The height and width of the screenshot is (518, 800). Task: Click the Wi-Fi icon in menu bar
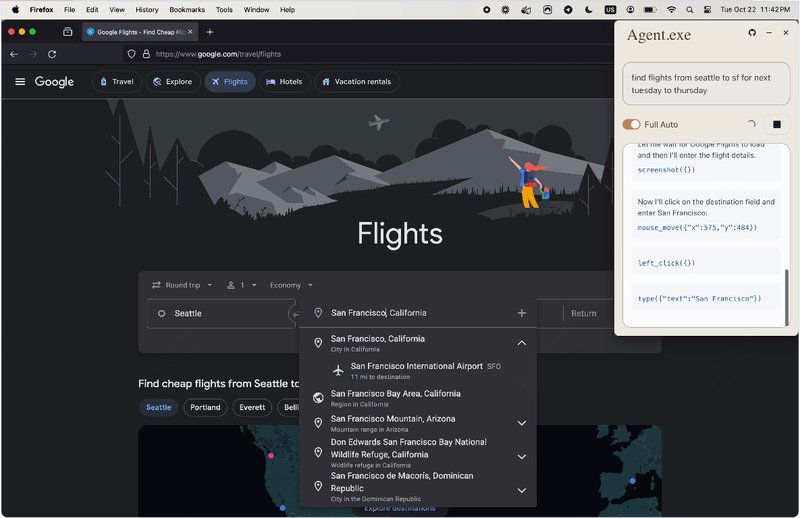(671, 9)
